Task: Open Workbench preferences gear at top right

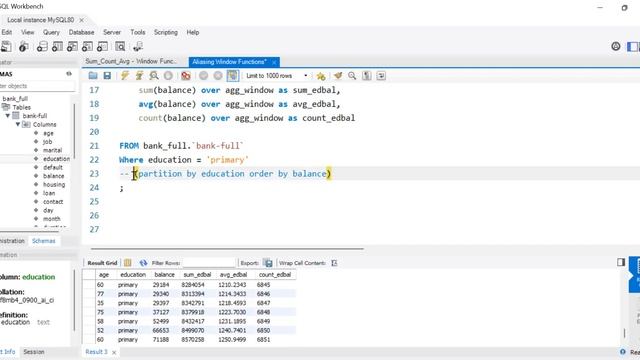Action: [x=616, y=46]
